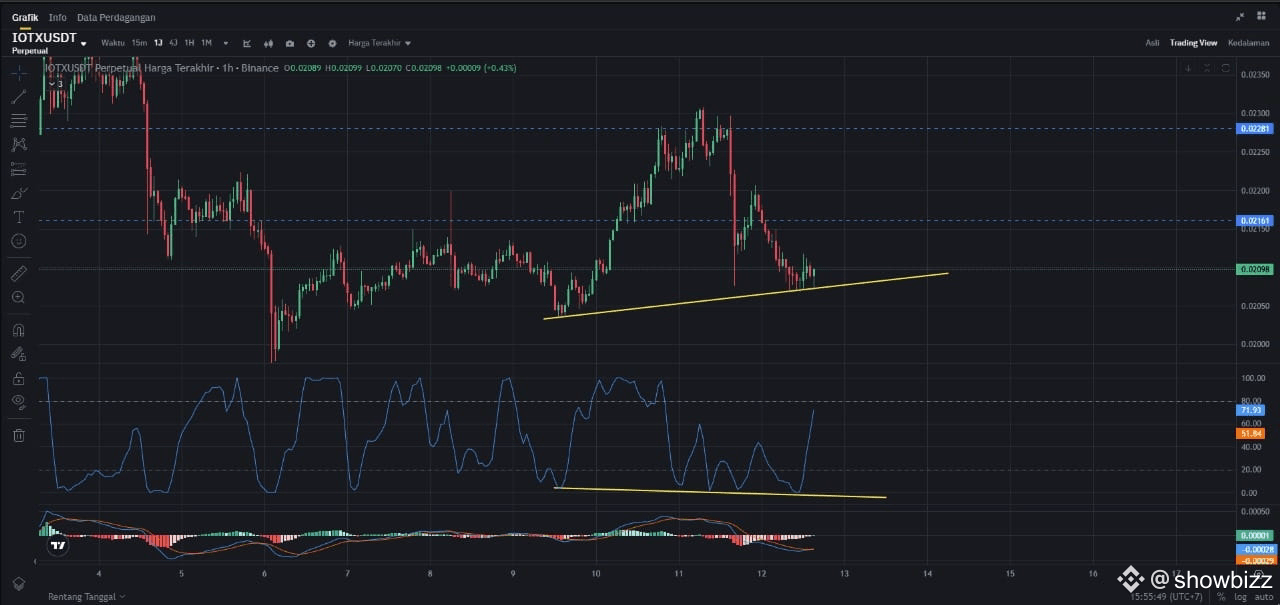
Task: Click the green 0.00001 MACD histogram label
Action: coord(1254,535)
